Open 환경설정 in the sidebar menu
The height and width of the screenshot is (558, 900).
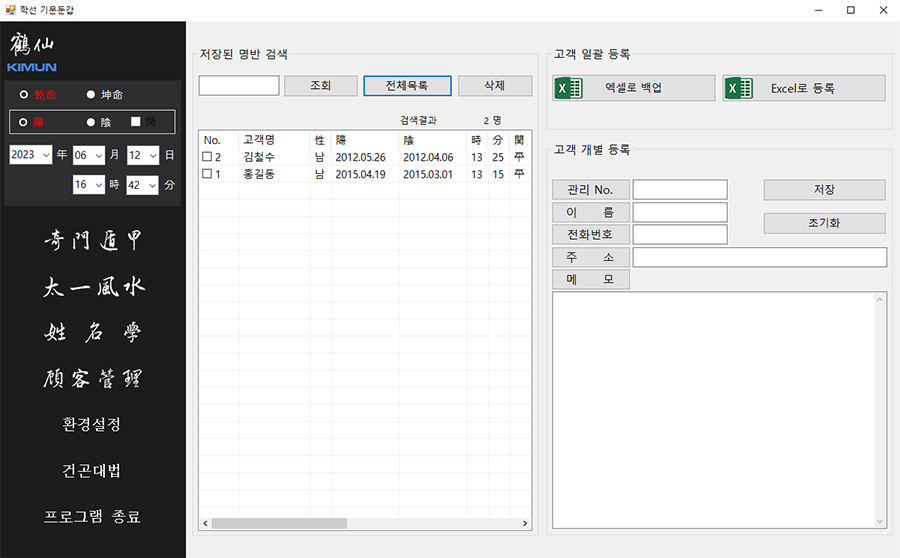92,424
